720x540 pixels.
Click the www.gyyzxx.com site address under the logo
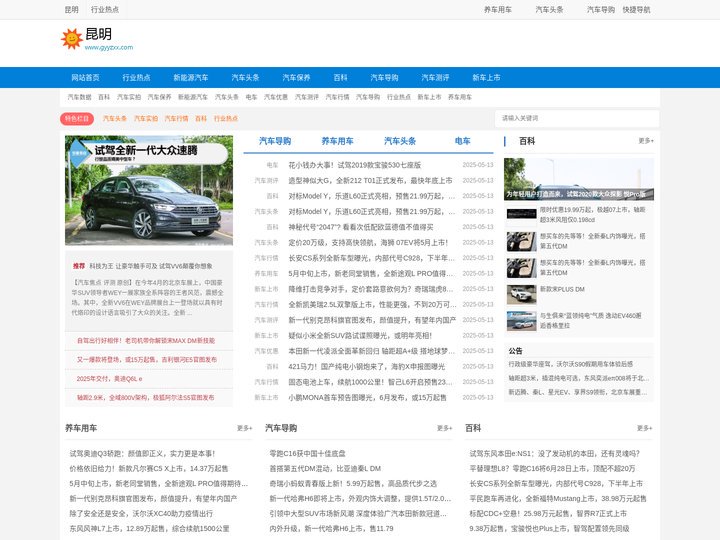pos(109,47)
